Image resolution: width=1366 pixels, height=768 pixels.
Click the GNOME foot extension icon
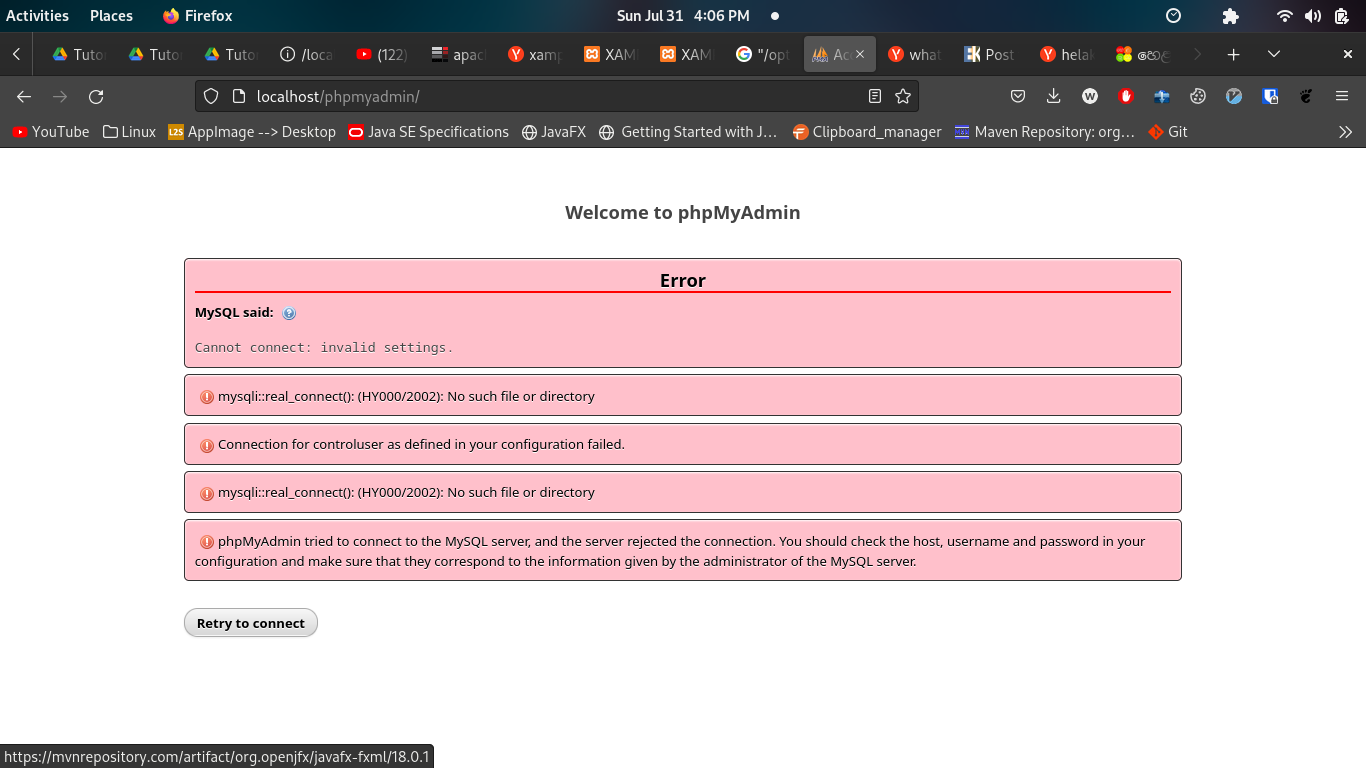click(1306, 96)
